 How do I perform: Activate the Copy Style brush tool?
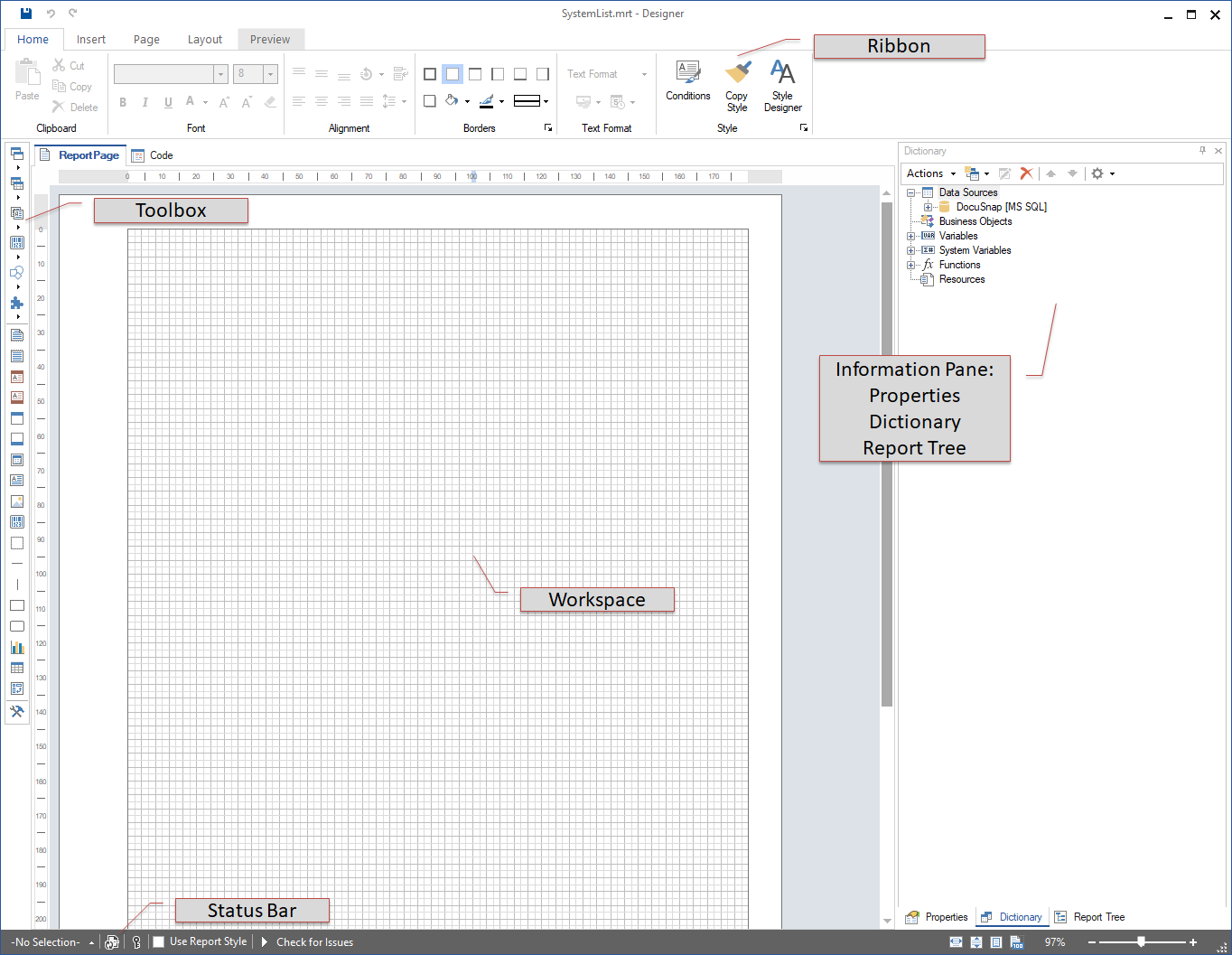737,87
